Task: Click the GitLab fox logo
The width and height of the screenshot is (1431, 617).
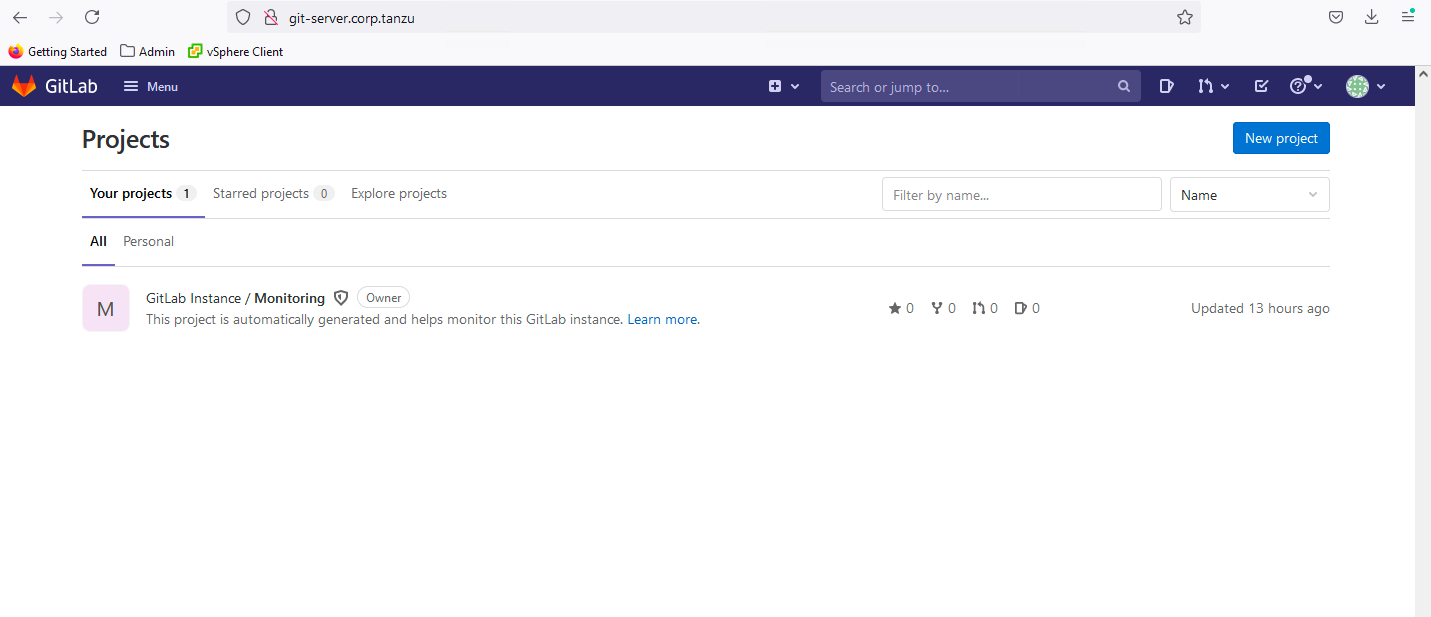Action: tap(24, 86)
